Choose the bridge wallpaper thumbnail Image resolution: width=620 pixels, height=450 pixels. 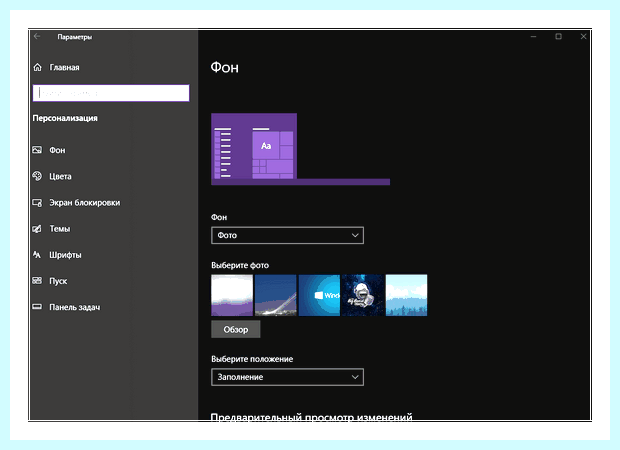[276, 295]
